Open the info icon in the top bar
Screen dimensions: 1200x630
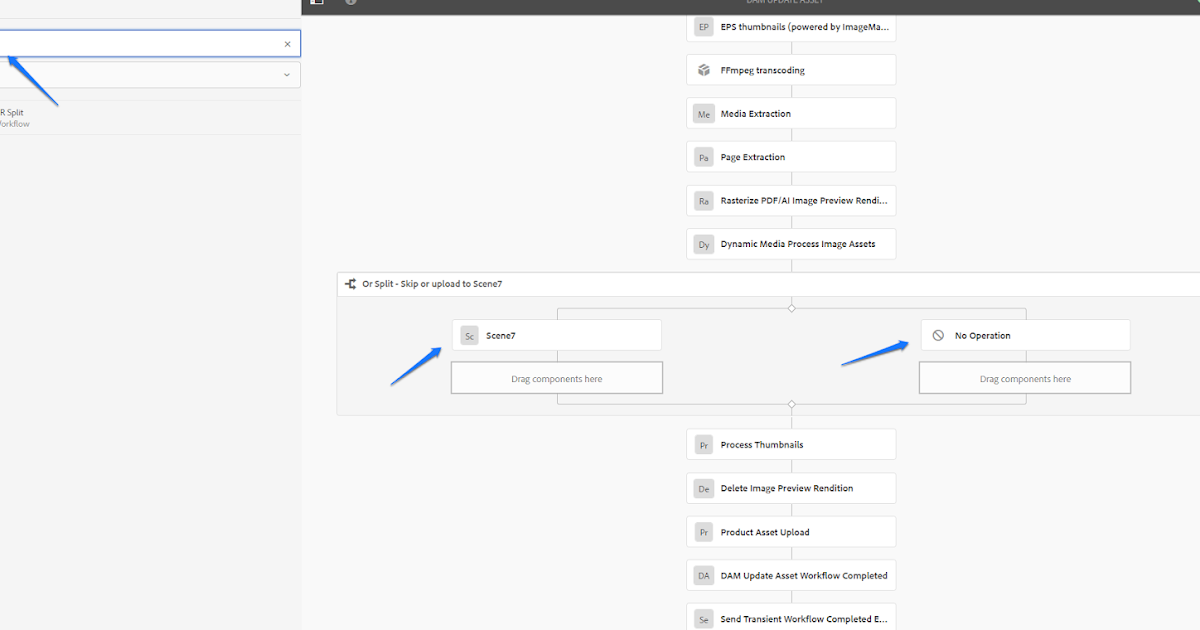(x=349, y=3)
